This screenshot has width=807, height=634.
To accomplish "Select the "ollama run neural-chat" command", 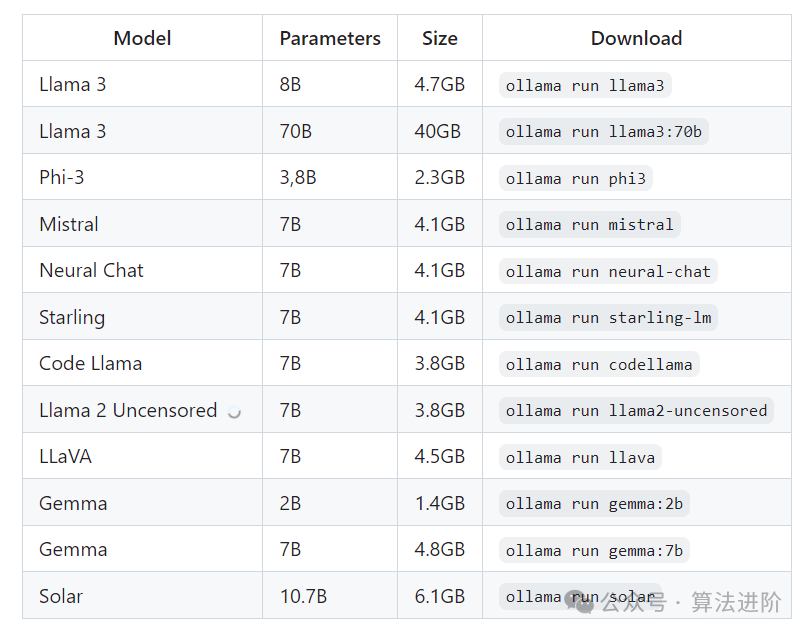I will click(x=608, y=271).
